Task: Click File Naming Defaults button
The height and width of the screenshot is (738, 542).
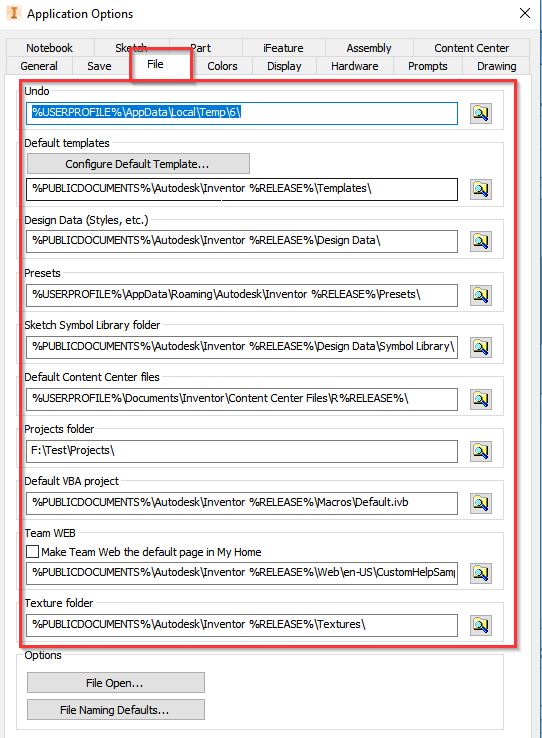Action: click(x=115, y=710)
